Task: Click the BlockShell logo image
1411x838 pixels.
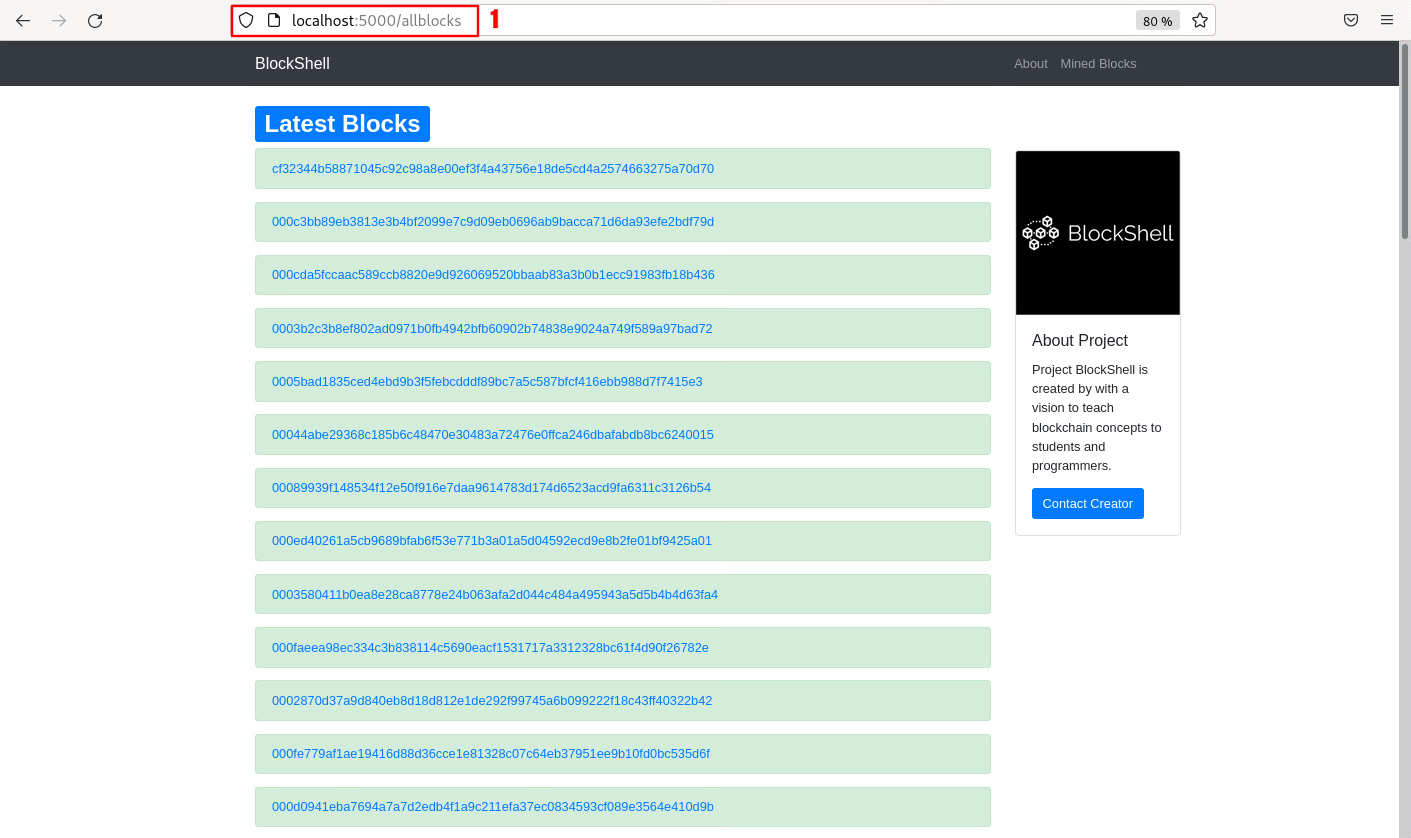Action: (1097, 233)
